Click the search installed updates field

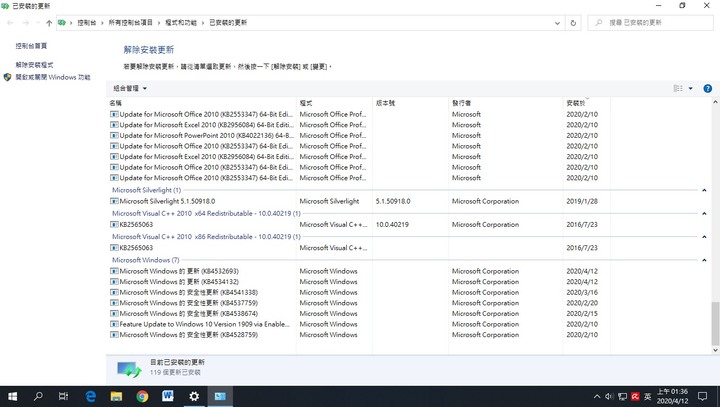pyautogui.click(x=650, y=23)
